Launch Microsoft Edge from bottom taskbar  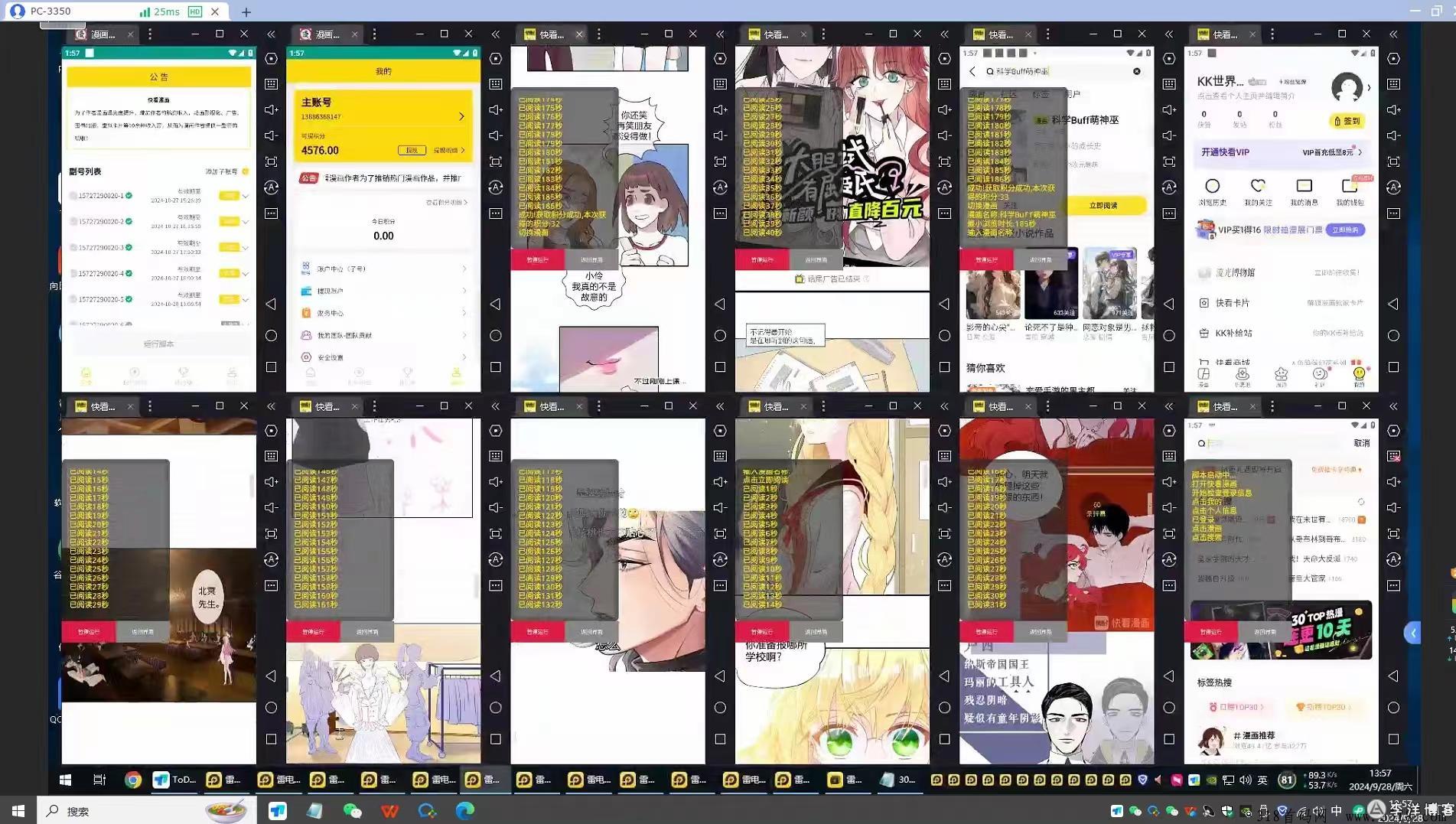pos(464,811)
